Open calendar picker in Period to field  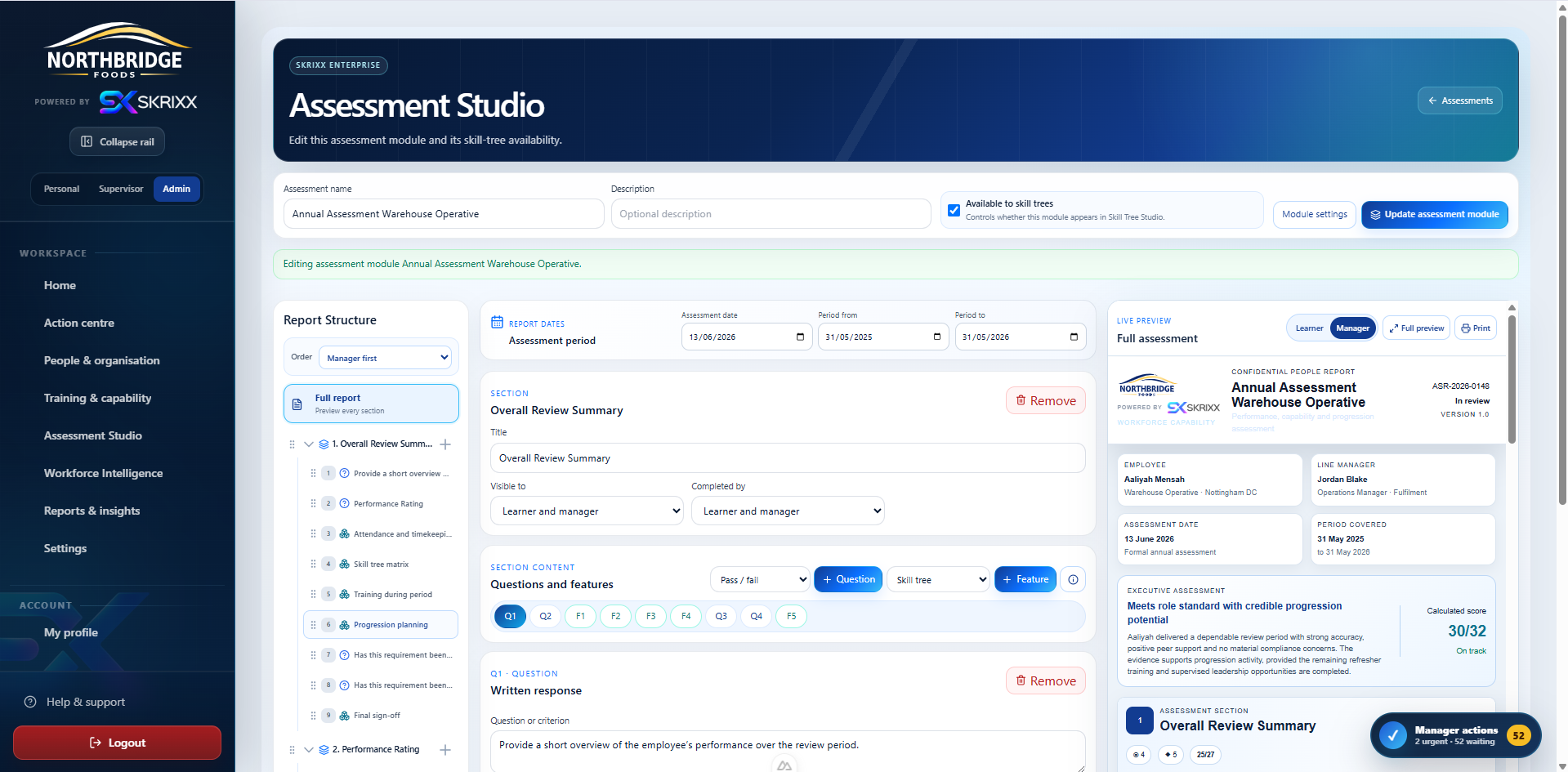(x=1074, y=337)
